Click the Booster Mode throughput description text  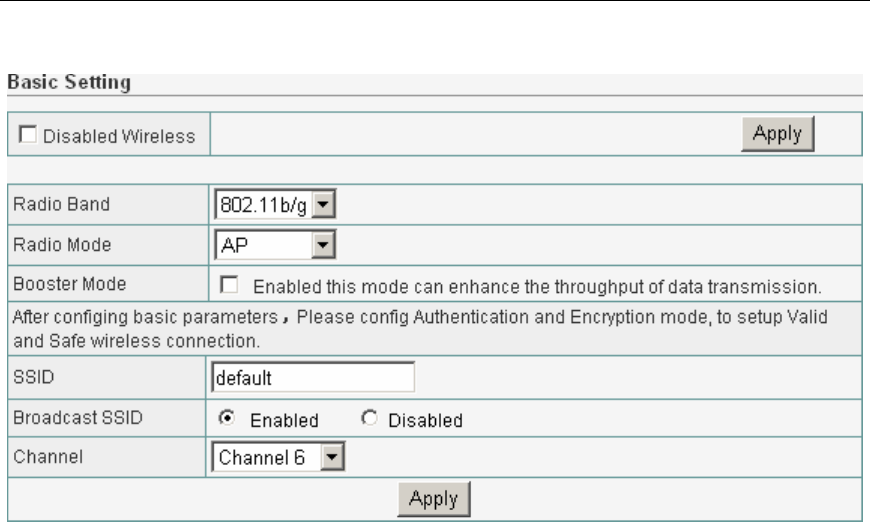[x=537, y=288]
